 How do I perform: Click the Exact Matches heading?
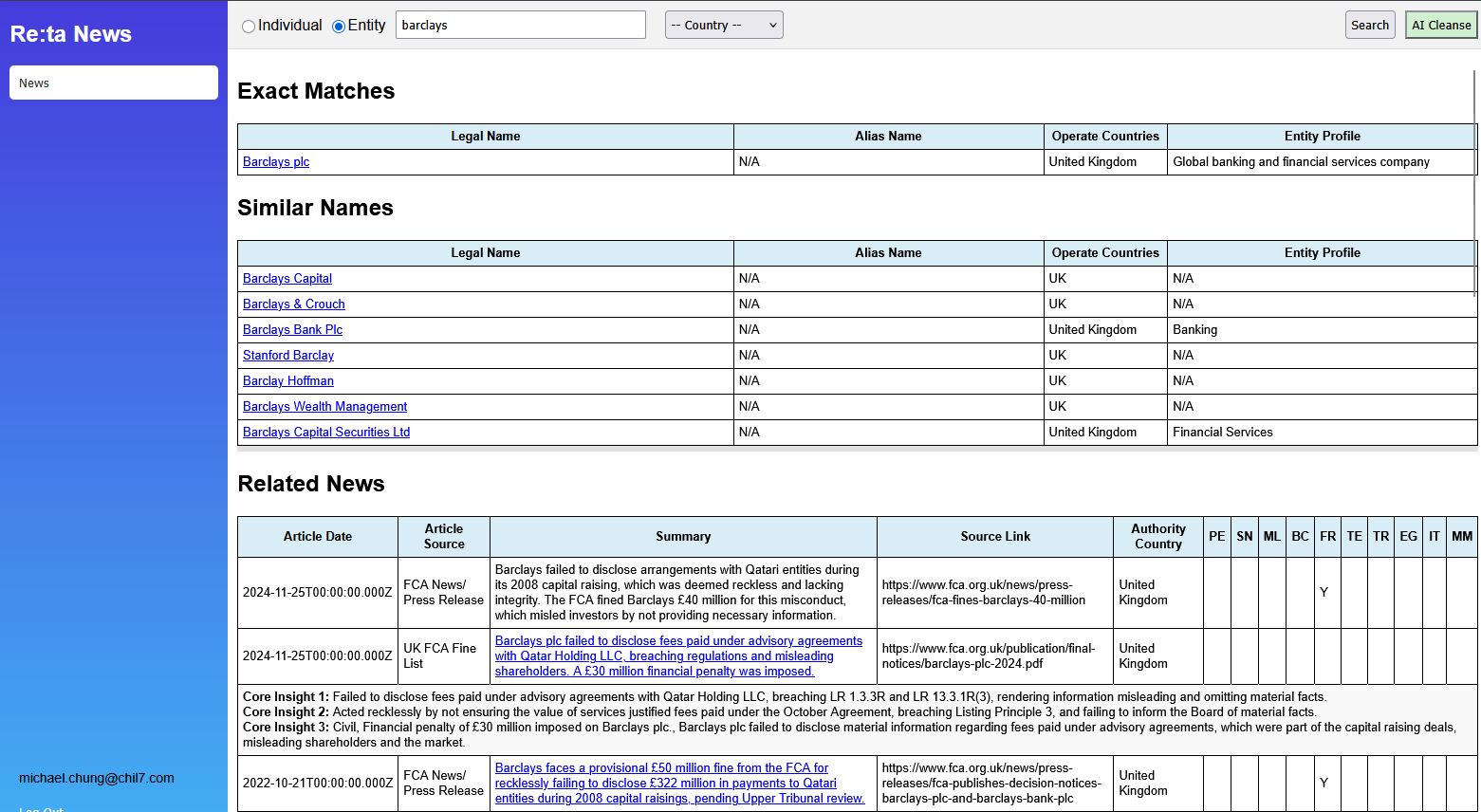point(316,91)
